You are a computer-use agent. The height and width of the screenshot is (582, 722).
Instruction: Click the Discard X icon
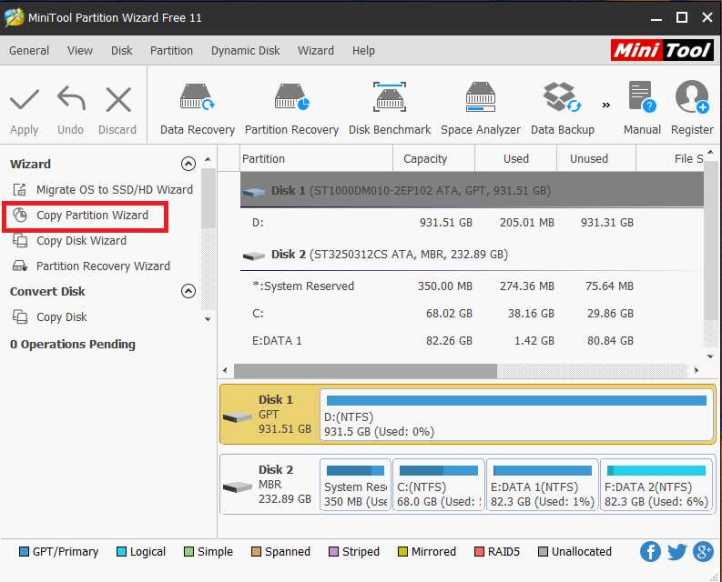click(118, 99)
